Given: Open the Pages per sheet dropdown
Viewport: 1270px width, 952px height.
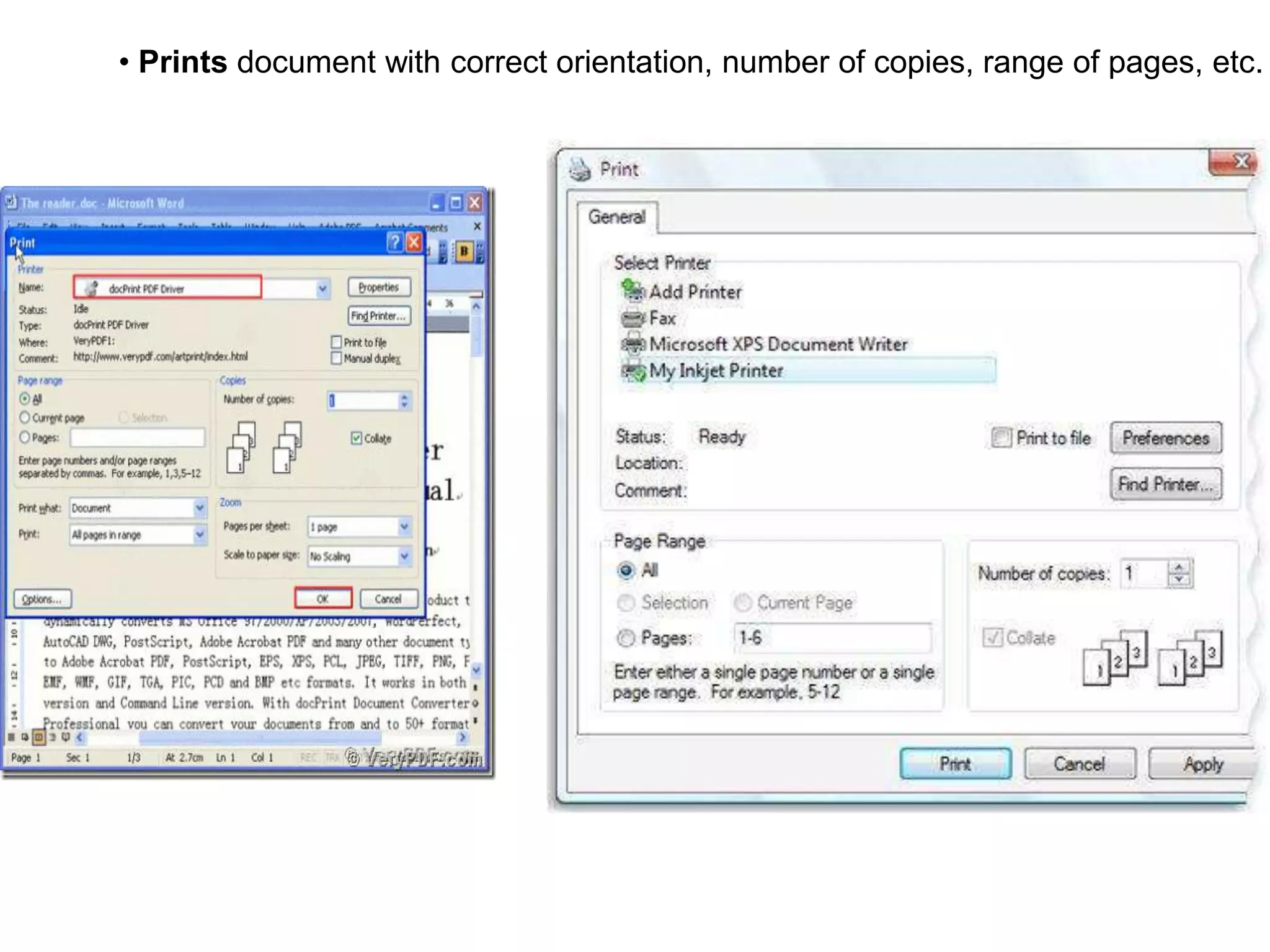Looking at the screenshot, I should coord(404,527).
